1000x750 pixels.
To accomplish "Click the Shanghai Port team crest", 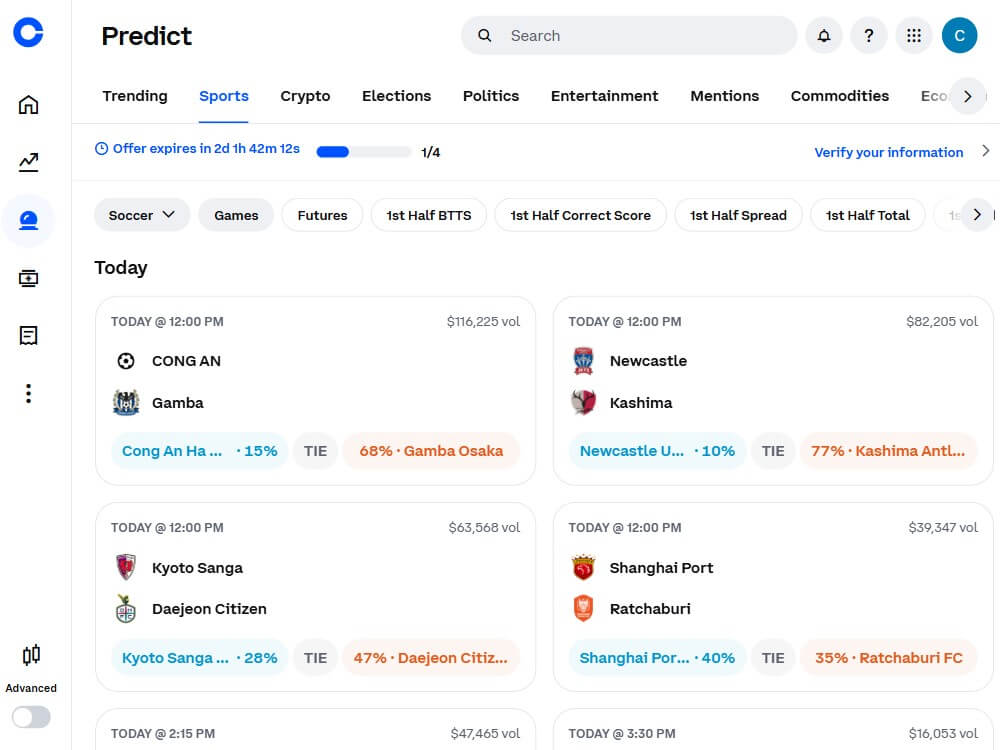I will click(583, 567).
